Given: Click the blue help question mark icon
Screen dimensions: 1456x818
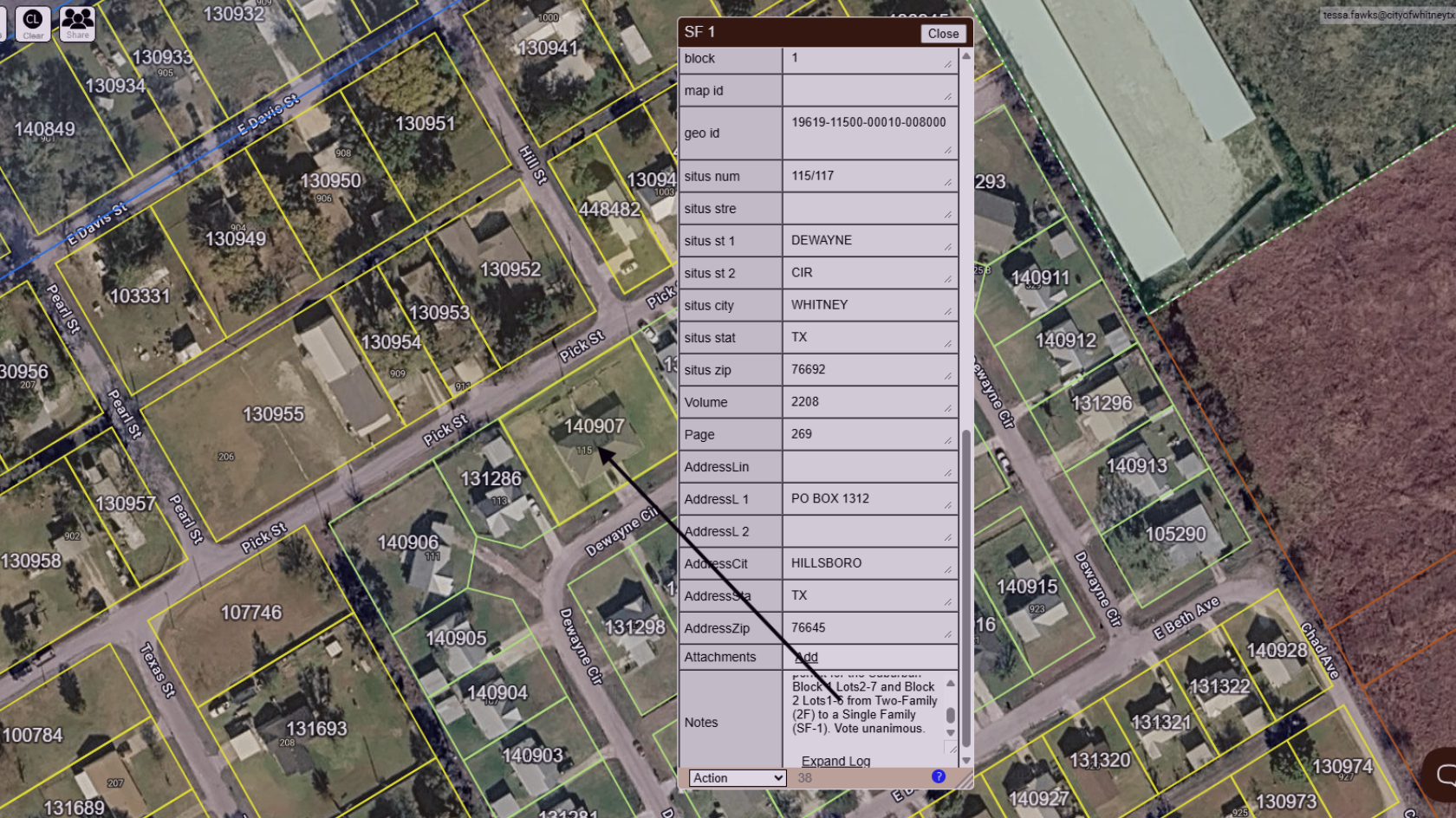Looking at the screenshot, I should pyautogui.click(x=939, y=776).
